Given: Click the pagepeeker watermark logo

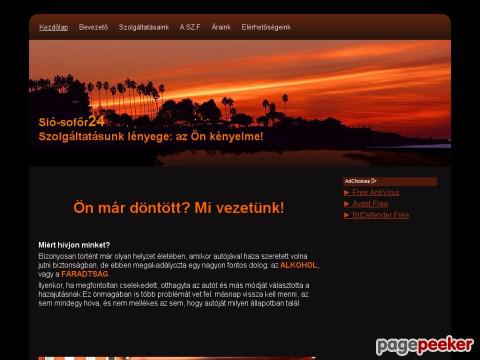Looking at the screenshot, I should pos(425,345).
